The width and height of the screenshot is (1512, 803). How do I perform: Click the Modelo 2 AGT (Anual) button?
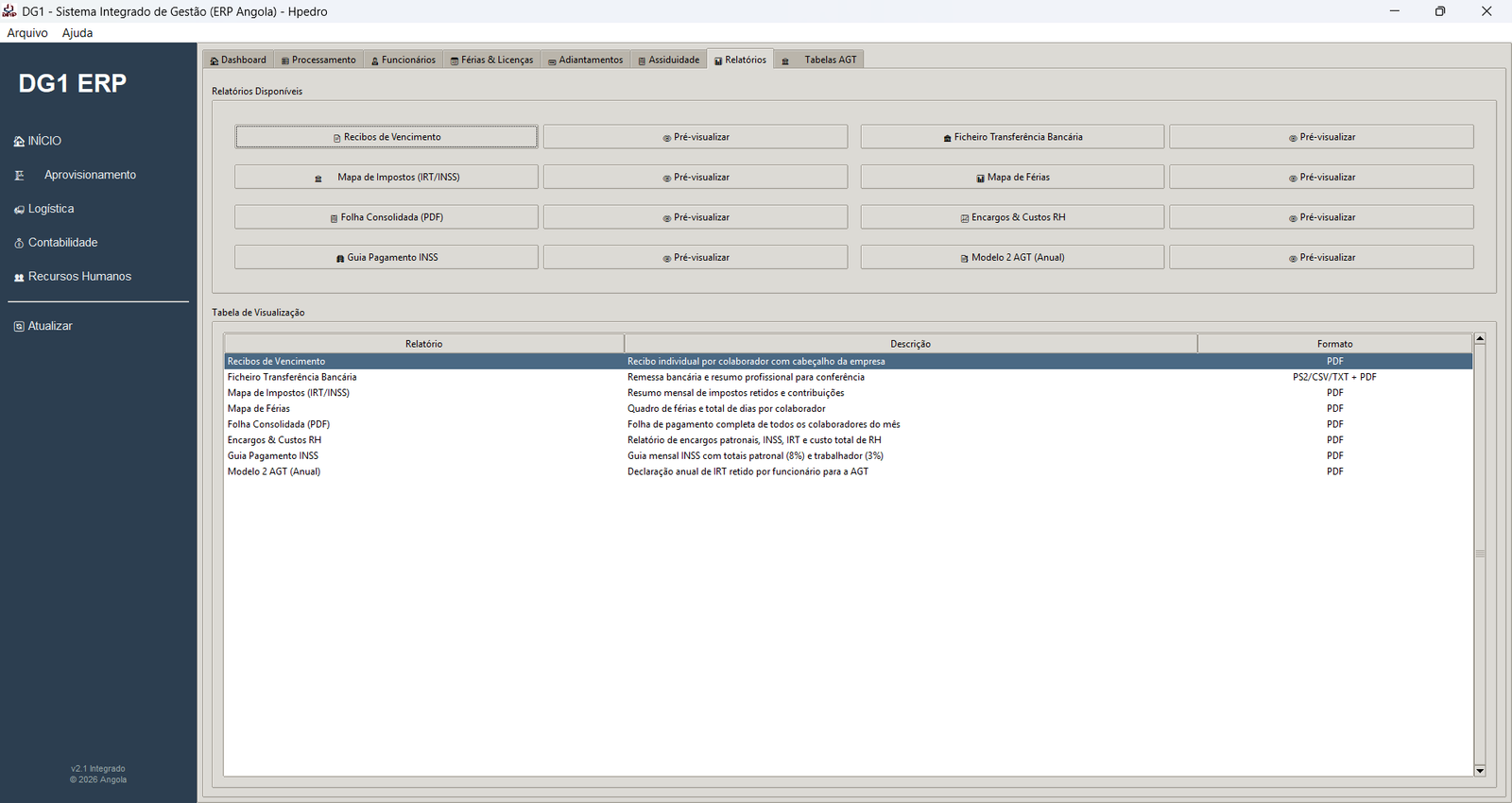click(1012, 257)
